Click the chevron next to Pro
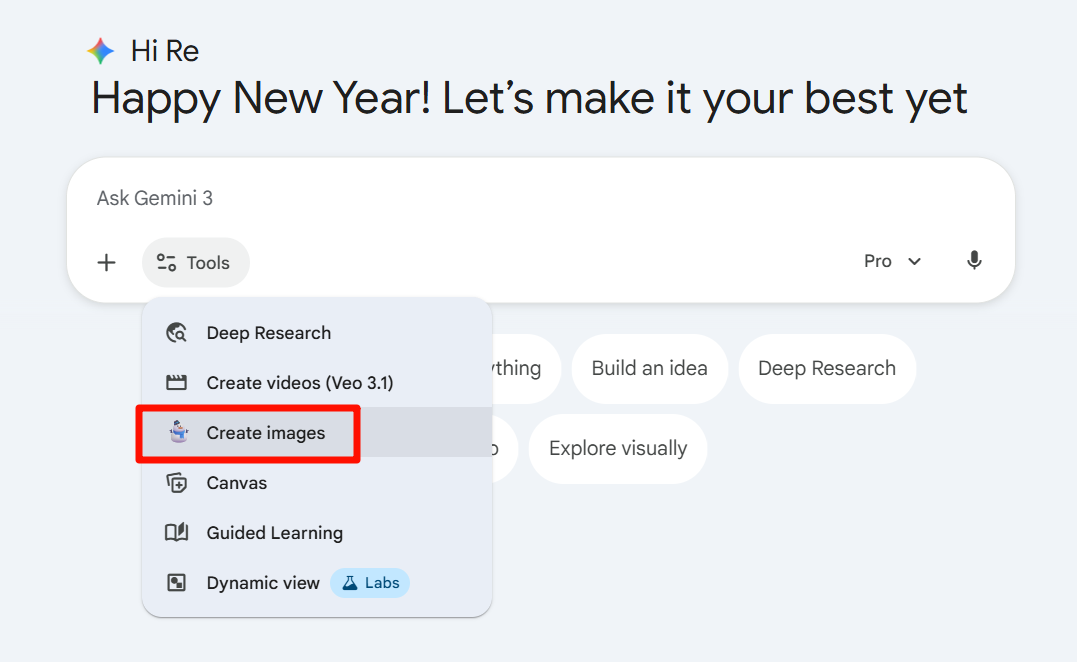 click(914, 262)
